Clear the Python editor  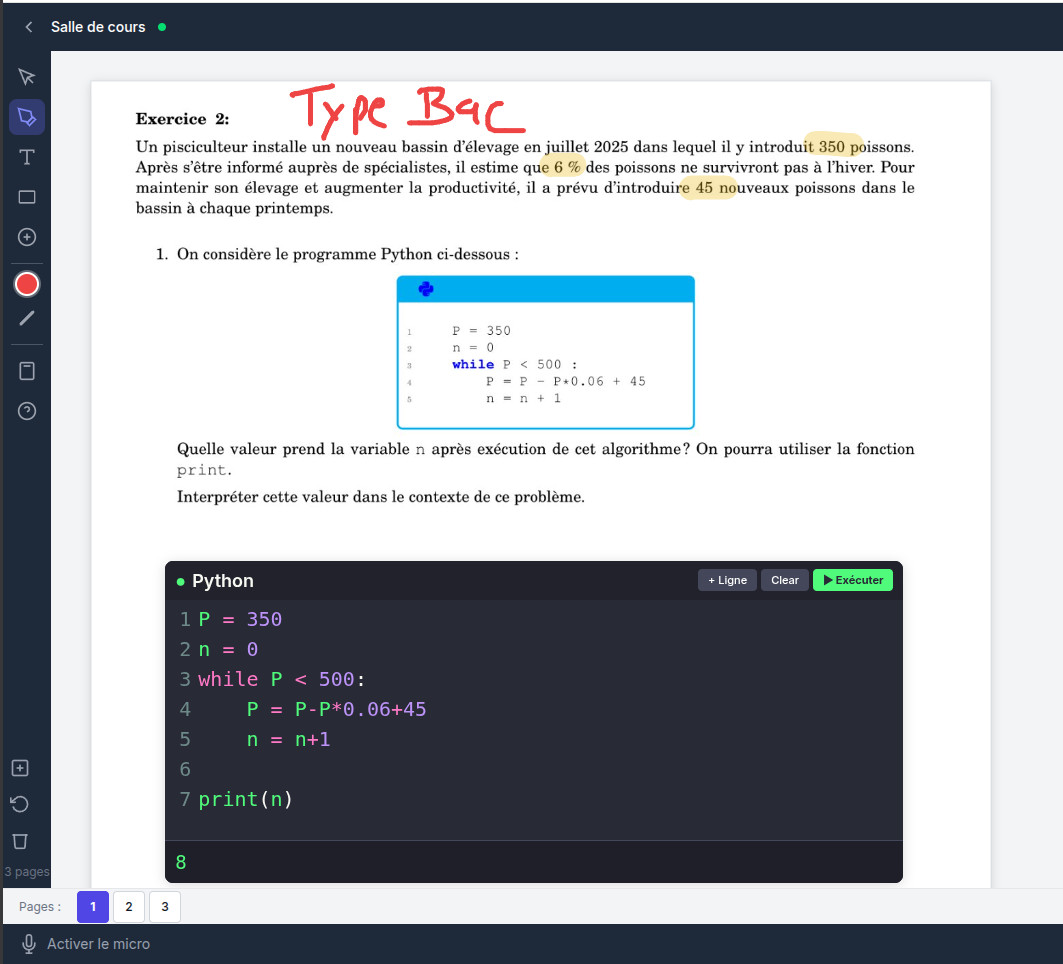(x=784, y=580)
